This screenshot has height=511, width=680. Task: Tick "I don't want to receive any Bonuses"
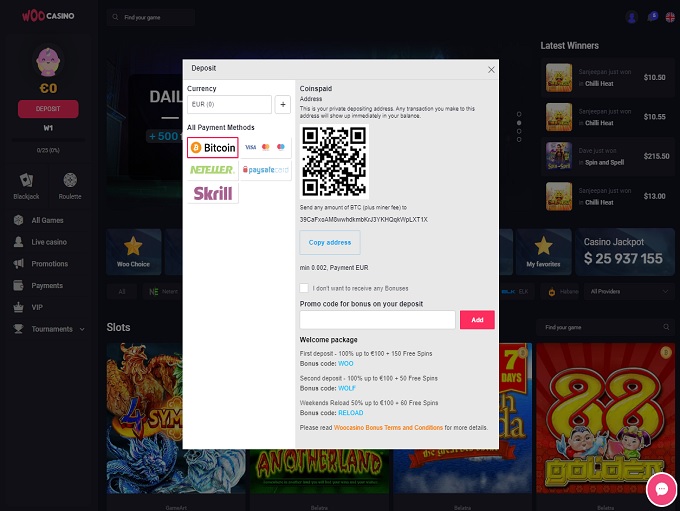click(x=304, y=288)
